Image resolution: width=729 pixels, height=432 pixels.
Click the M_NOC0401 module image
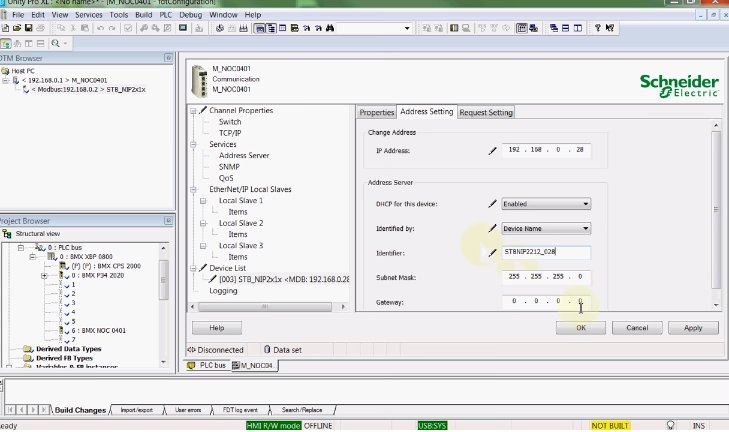199,81
